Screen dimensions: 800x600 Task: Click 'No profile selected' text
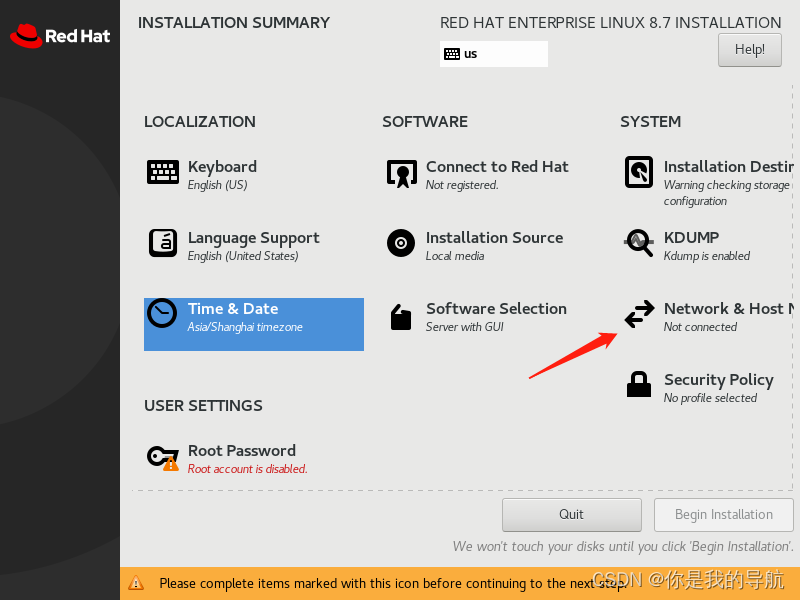click(x=710, y=398)
